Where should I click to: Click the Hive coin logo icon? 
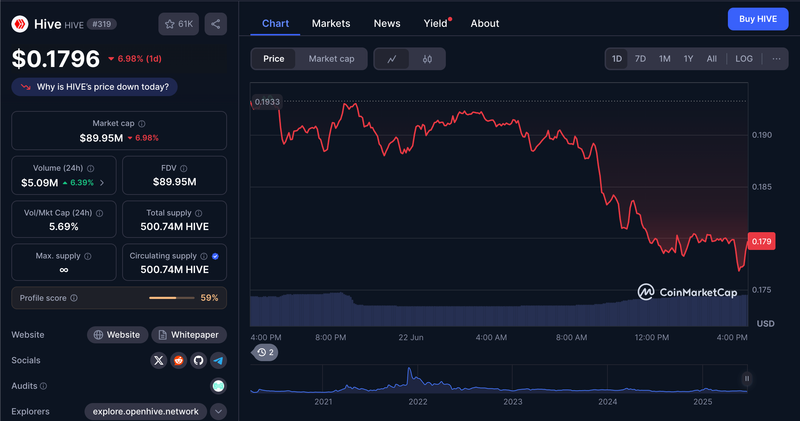click(20, 23)
